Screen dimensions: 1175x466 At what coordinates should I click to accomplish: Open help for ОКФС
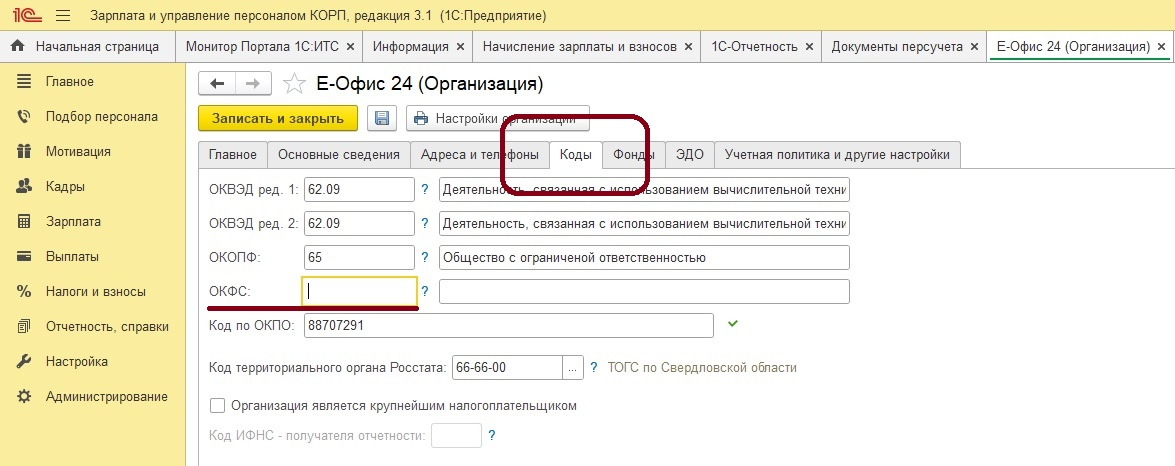(425, 291)
